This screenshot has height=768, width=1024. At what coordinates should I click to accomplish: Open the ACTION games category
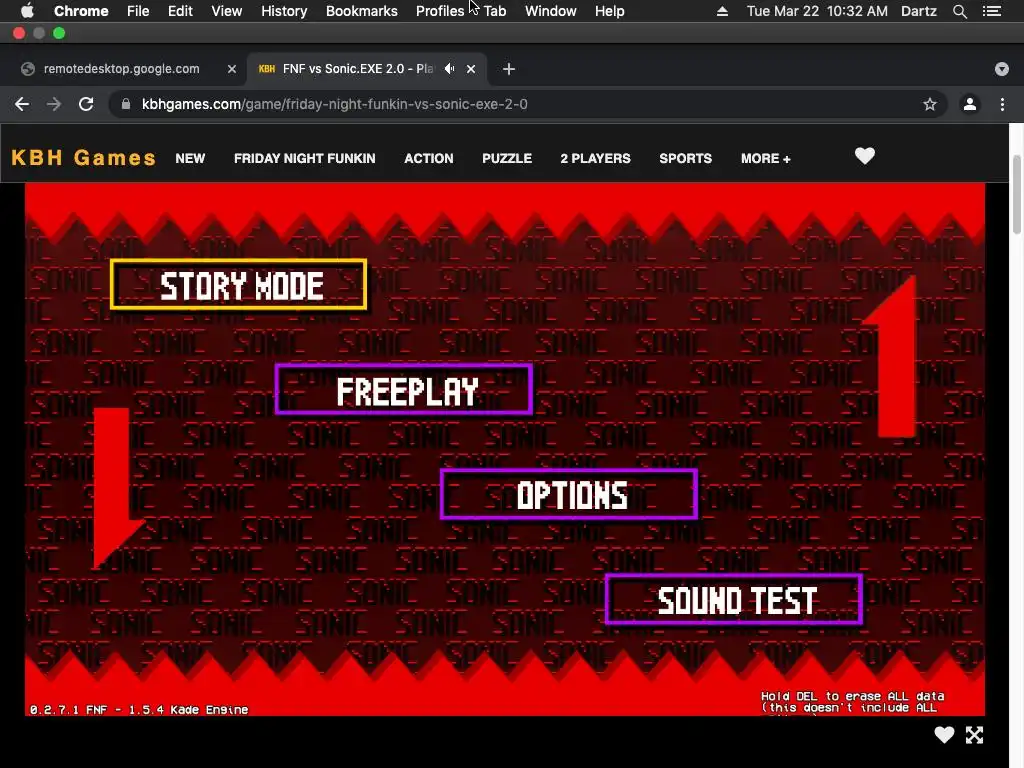pyautogui.click(x=428, y=158)
